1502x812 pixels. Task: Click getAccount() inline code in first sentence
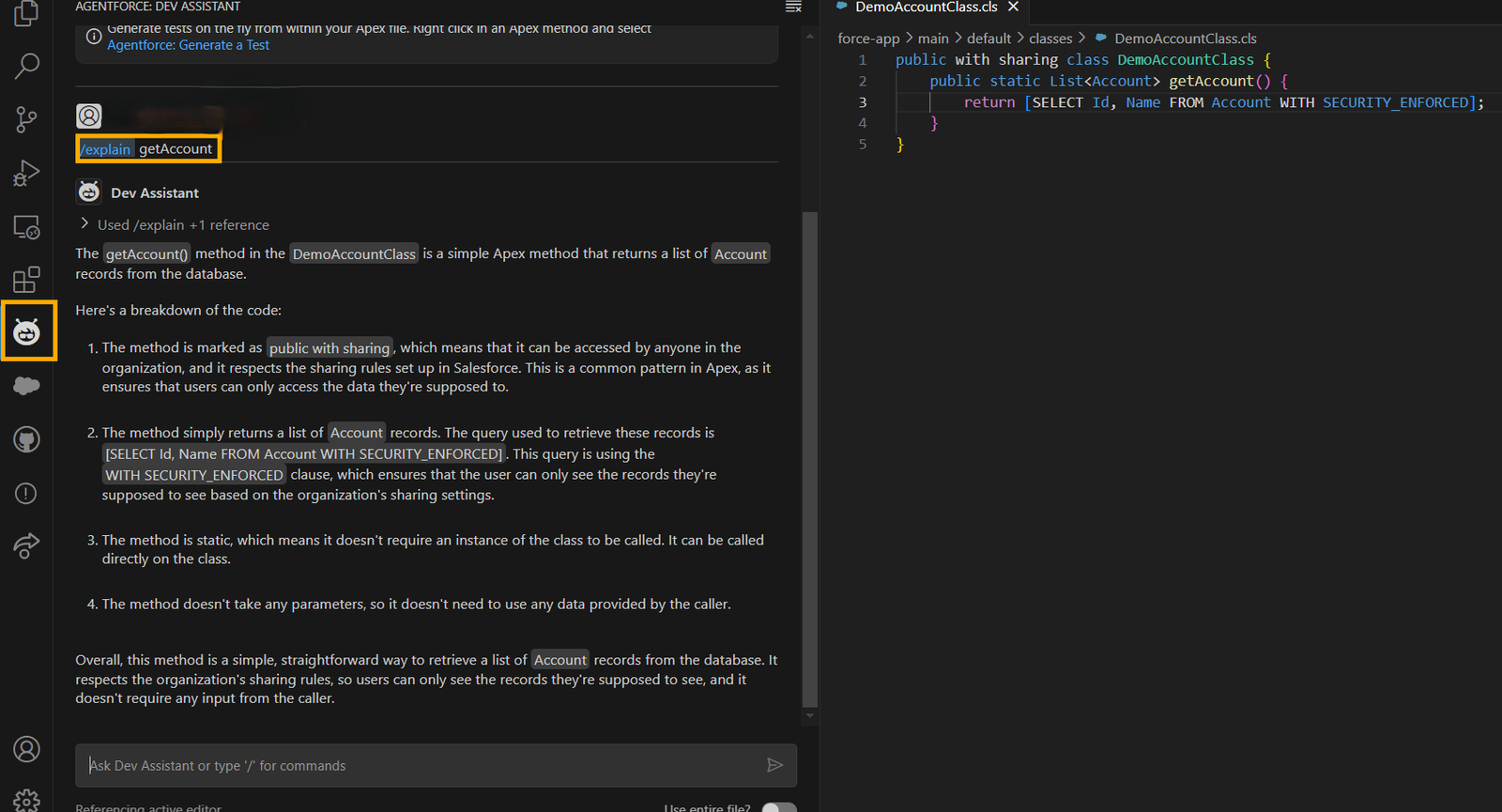[x=146, y=253]
